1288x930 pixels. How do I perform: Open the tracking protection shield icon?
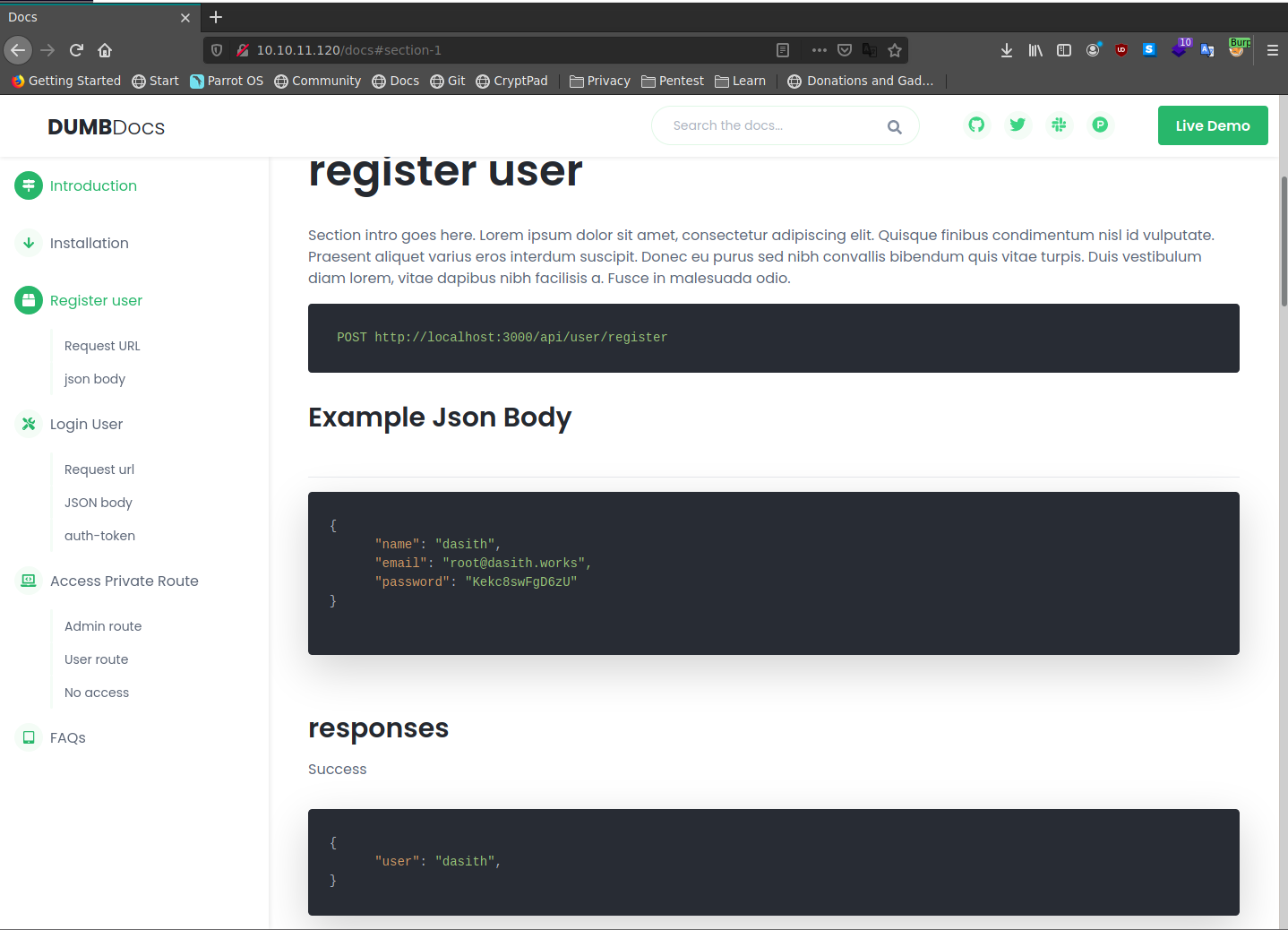coord(217,50)
